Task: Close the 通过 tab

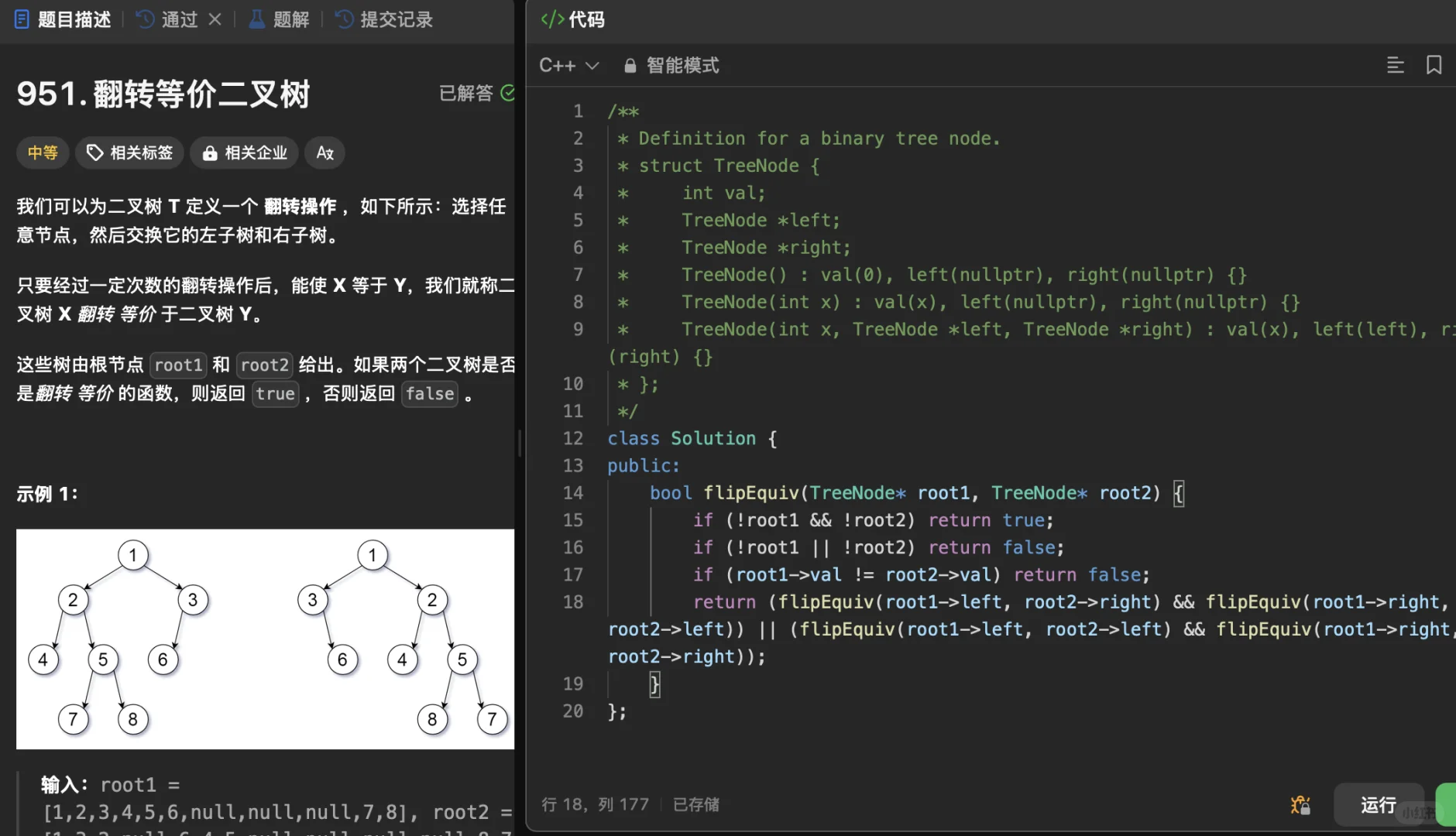Action: click(x=215, y=19)
